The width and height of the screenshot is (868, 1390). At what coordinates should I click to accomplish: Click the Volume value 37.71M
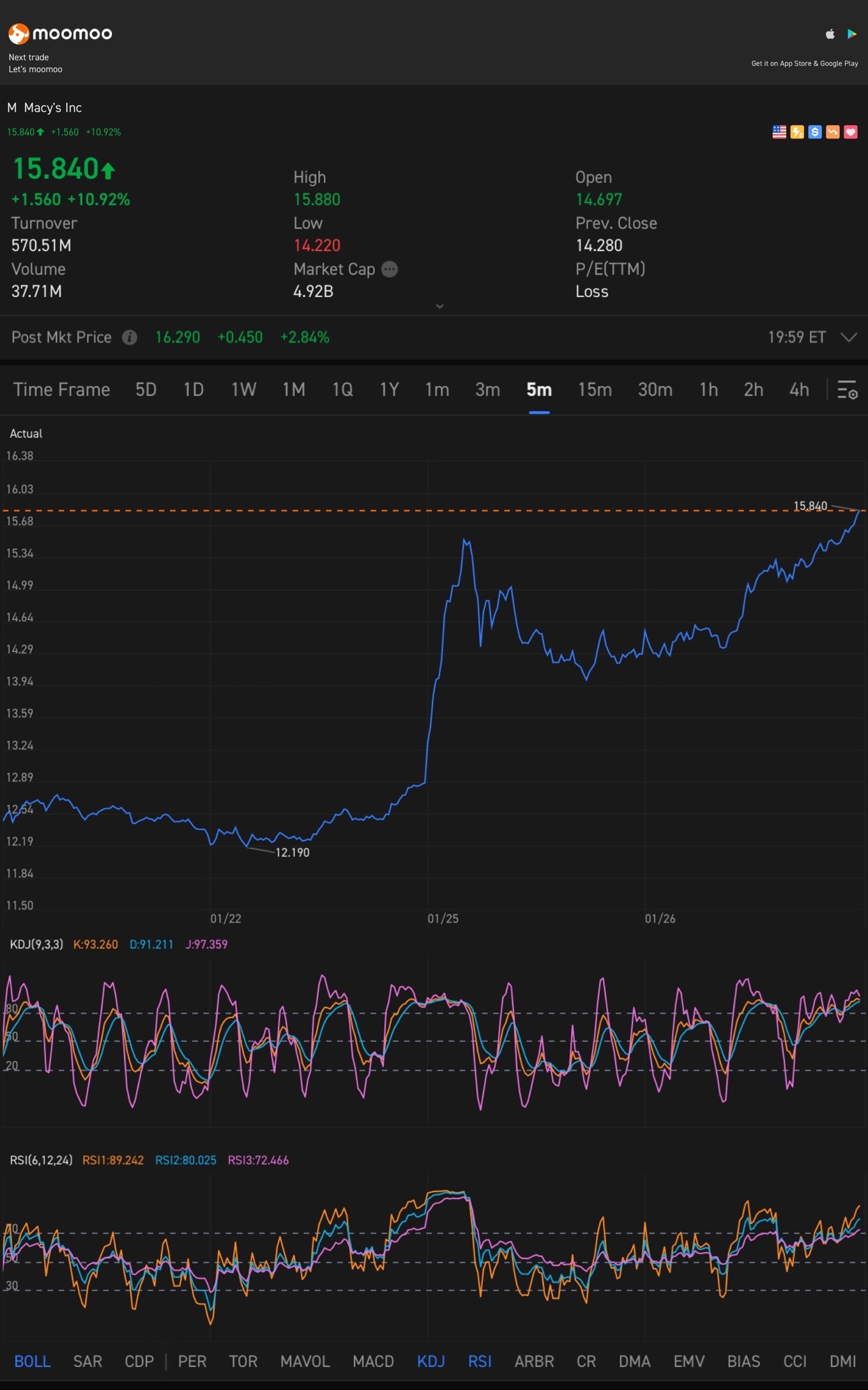pos(36,291)
